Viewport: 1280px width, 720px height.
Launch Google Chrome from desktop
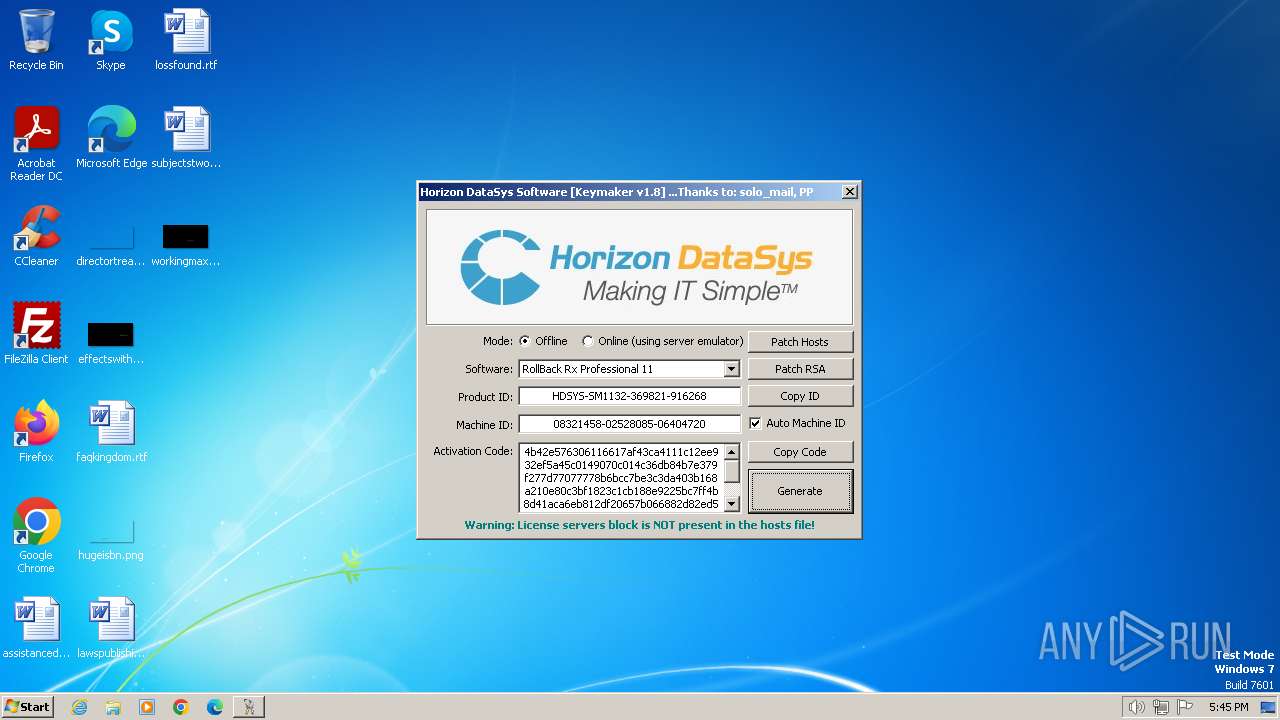(x=36, y=535)
